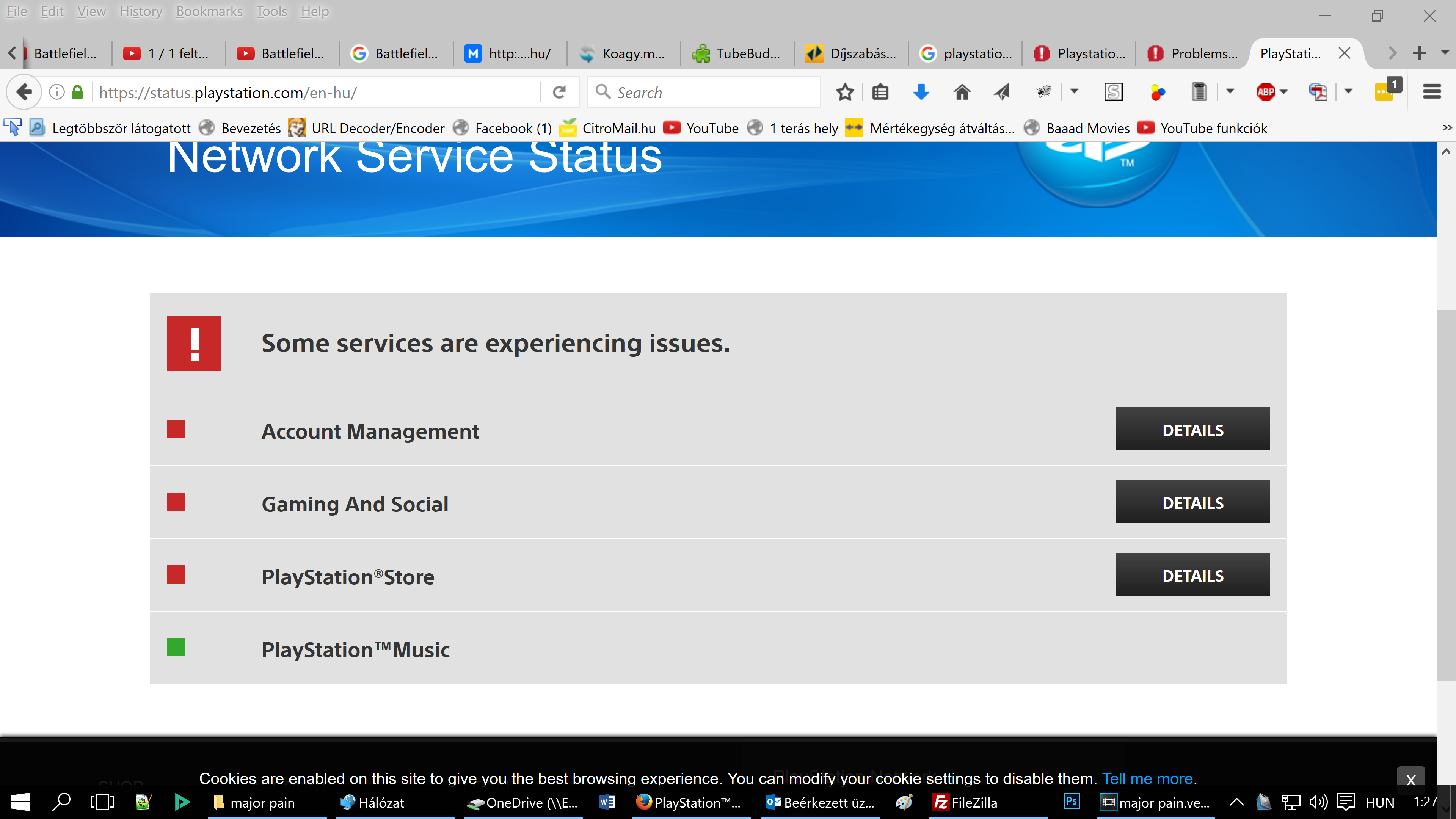The image size is (1456, 819).
Task: Open Photoshop from the taskbar
Action: tap(1071, 802)
